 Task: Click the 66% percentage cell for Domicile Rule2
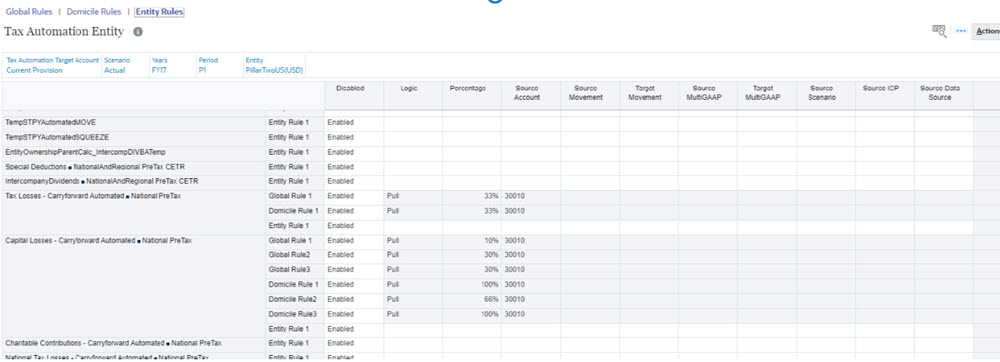tap(471, 299)
